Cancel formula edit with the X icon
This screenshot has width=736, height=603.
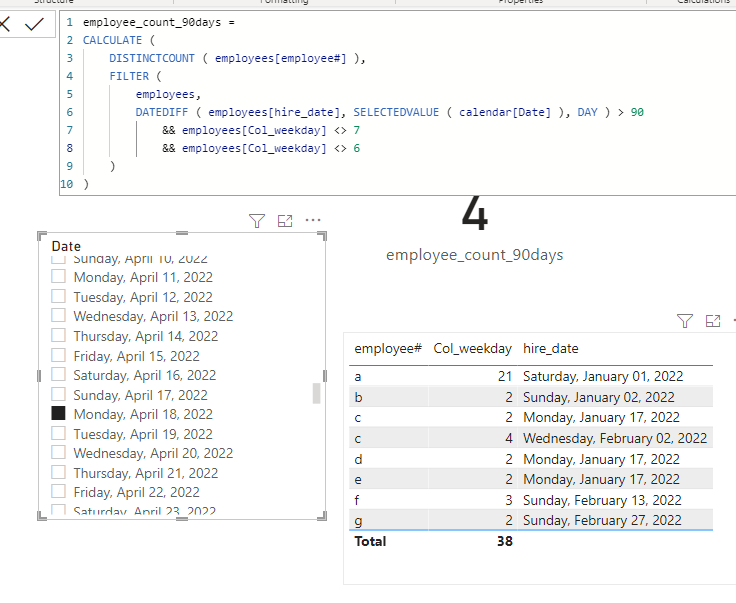pos(4,23)
